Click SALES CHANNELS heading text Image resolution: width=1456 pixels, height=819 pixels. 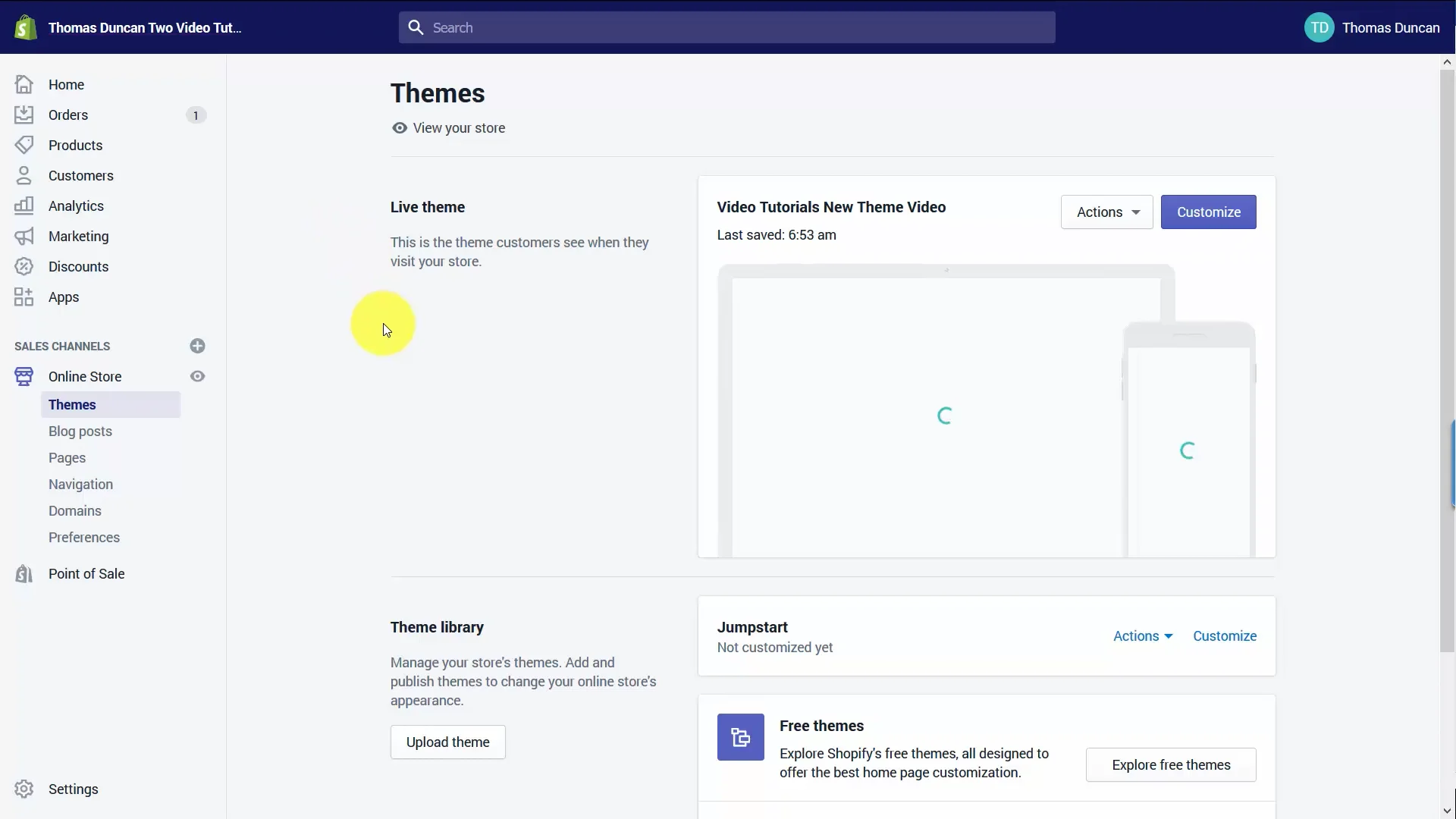tap(62, 346)
